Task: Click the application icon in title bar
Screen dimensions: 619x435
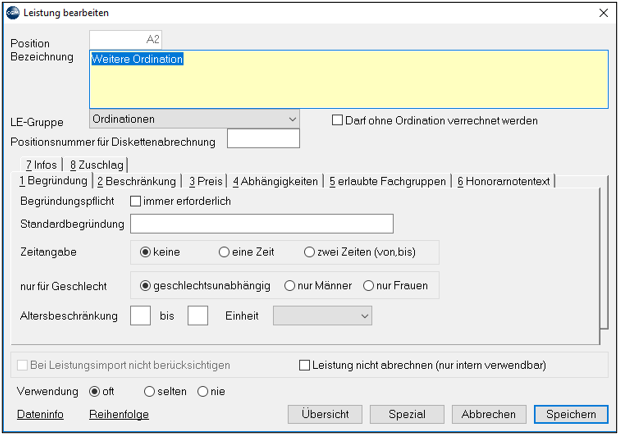Action: pos(13,13)
